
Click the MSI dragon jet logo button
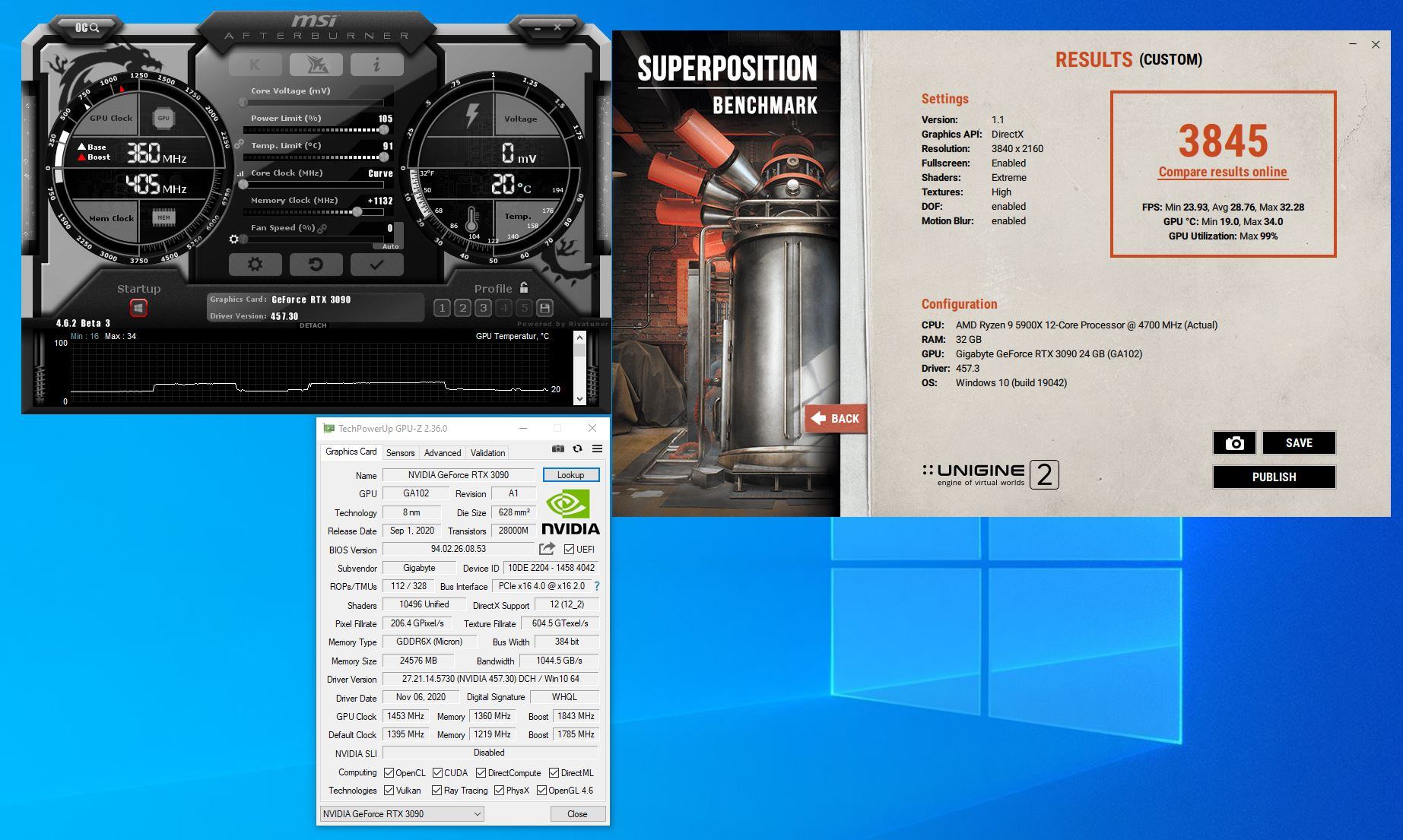[316, 65]
